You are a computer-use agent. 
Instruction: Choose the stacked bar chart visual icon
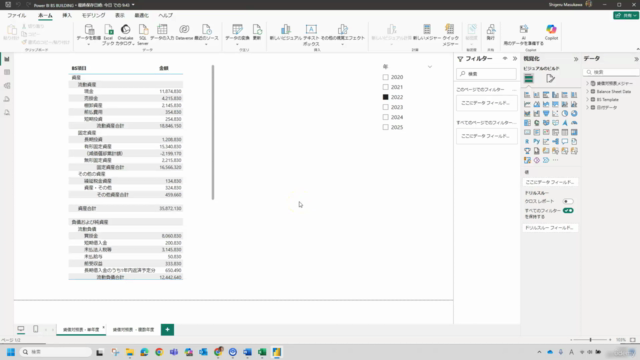click(527, 95)
